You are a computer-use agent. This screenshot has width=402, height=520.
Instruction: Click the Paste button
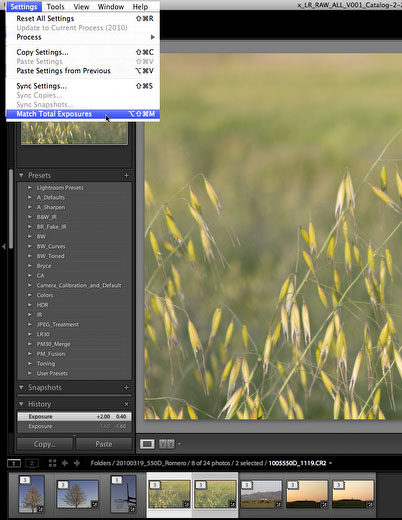point(104,444)
